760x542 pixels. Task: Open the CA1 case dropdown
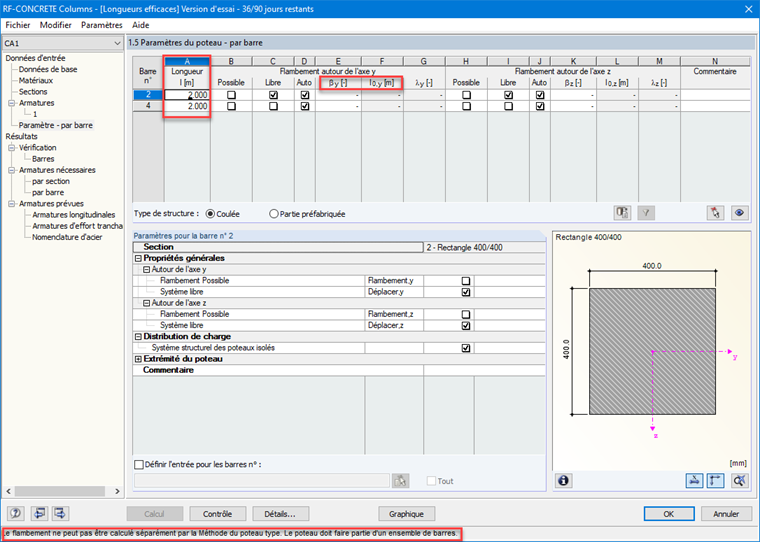117,43
